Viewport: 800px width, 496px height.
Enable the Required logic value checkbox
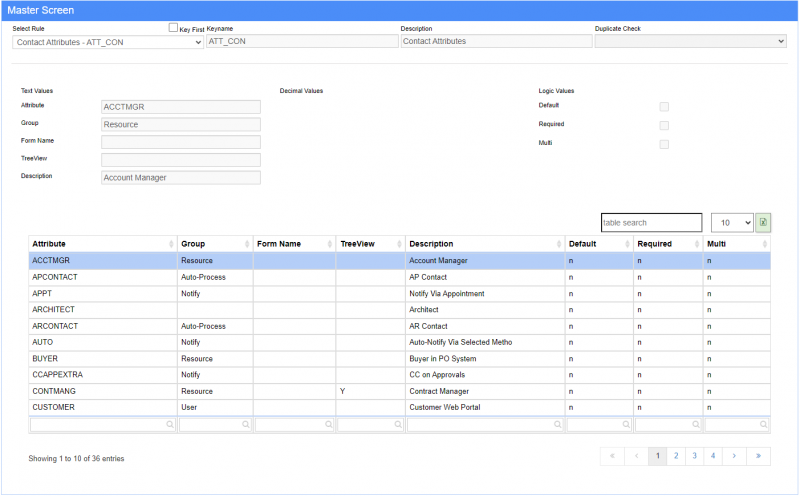tap(664, 125)
